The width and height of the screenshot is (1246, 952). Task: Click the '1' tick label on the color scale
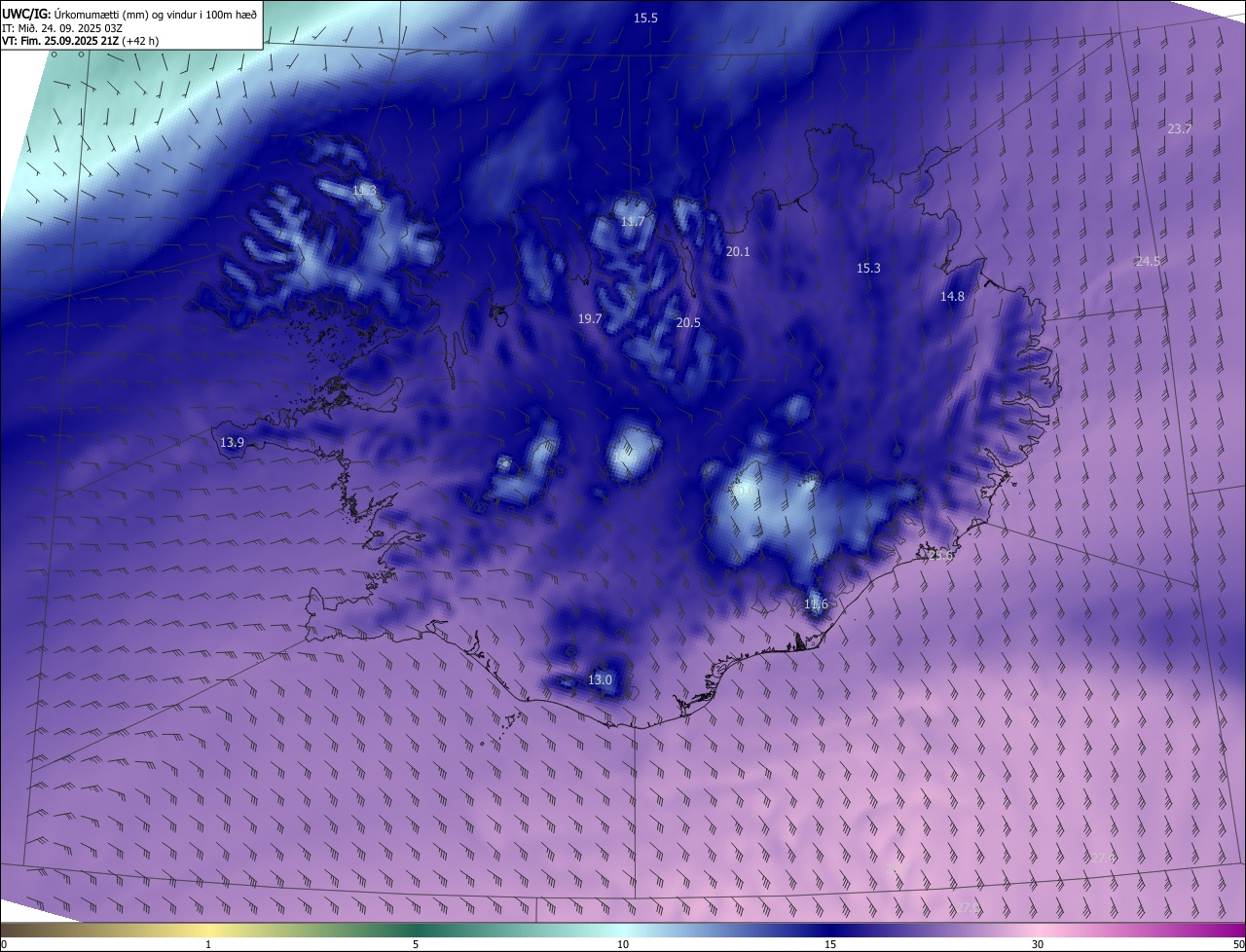(x=208, y=944)
